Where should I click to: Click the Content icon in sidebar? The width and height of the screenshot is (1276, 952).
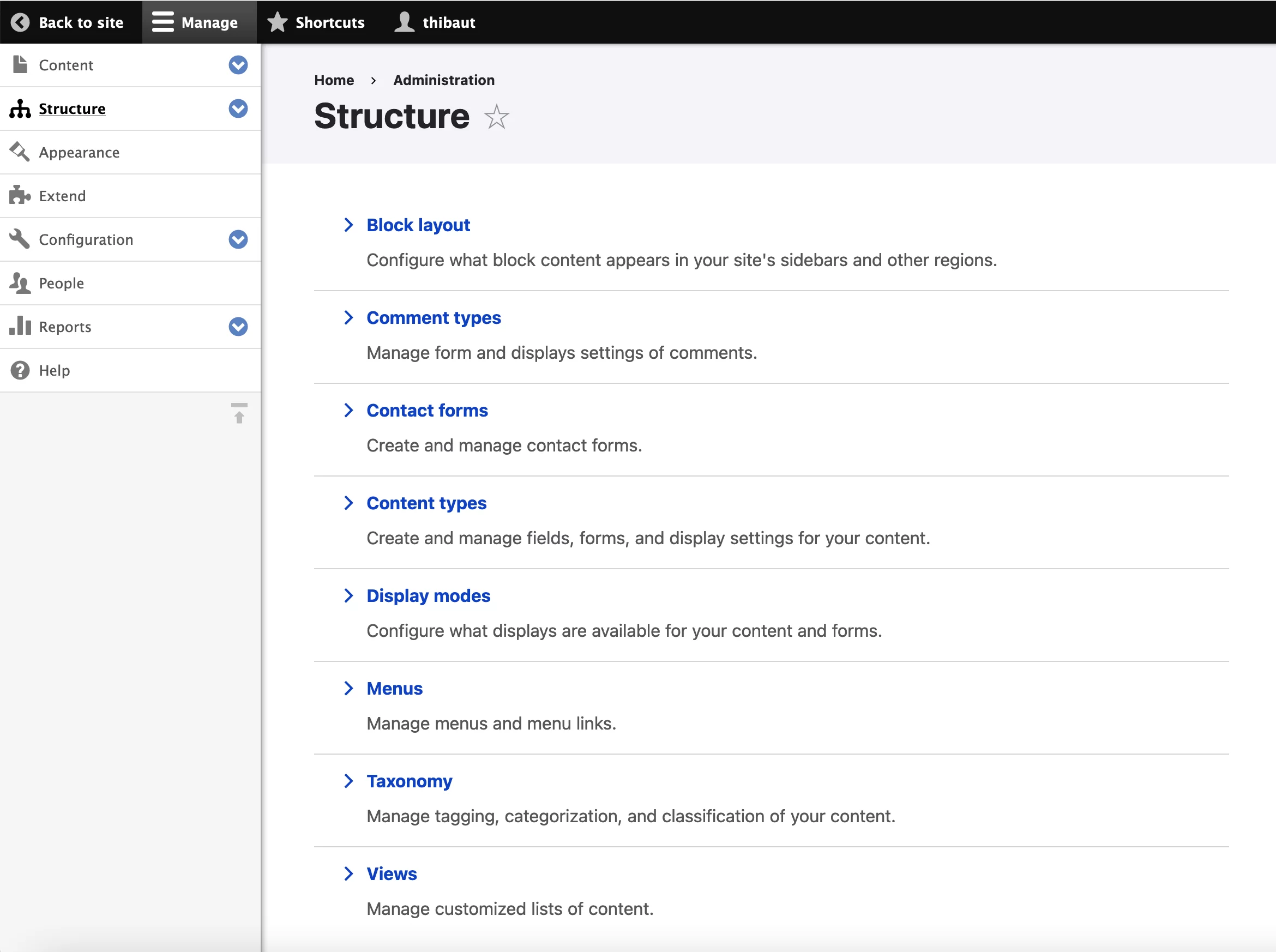pos(20,64)
